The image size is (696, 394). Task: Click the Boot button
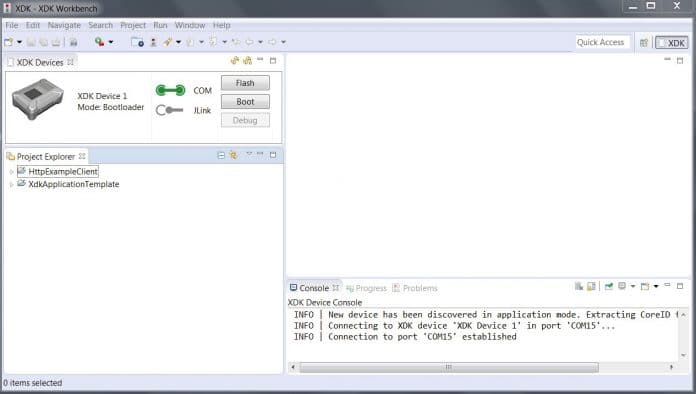[245, 102]
